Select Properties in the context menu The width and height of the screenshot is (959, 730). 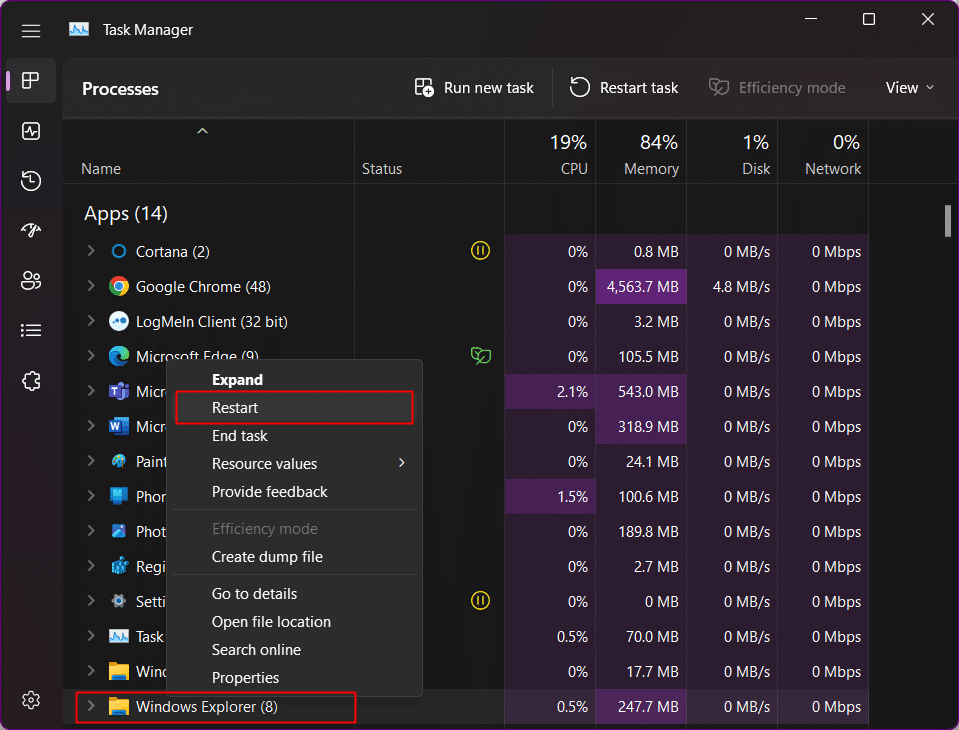pyautogui.click(x=294, y=677)
